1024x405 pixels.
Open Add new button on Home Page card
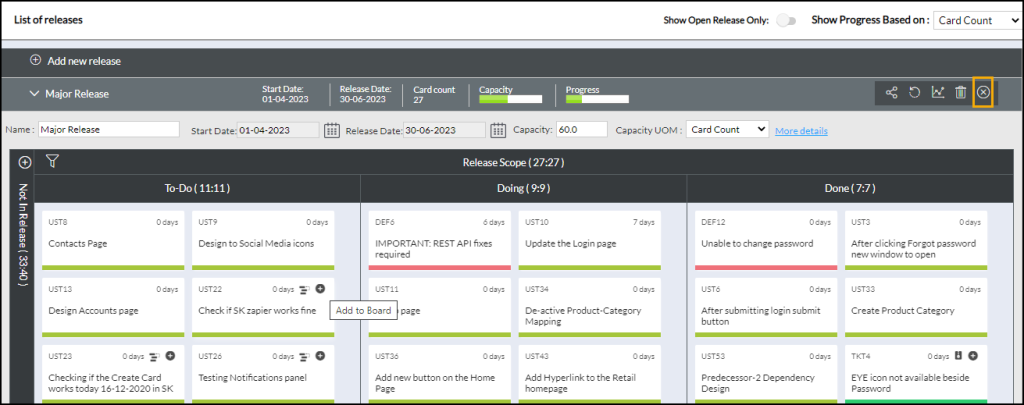440,374
